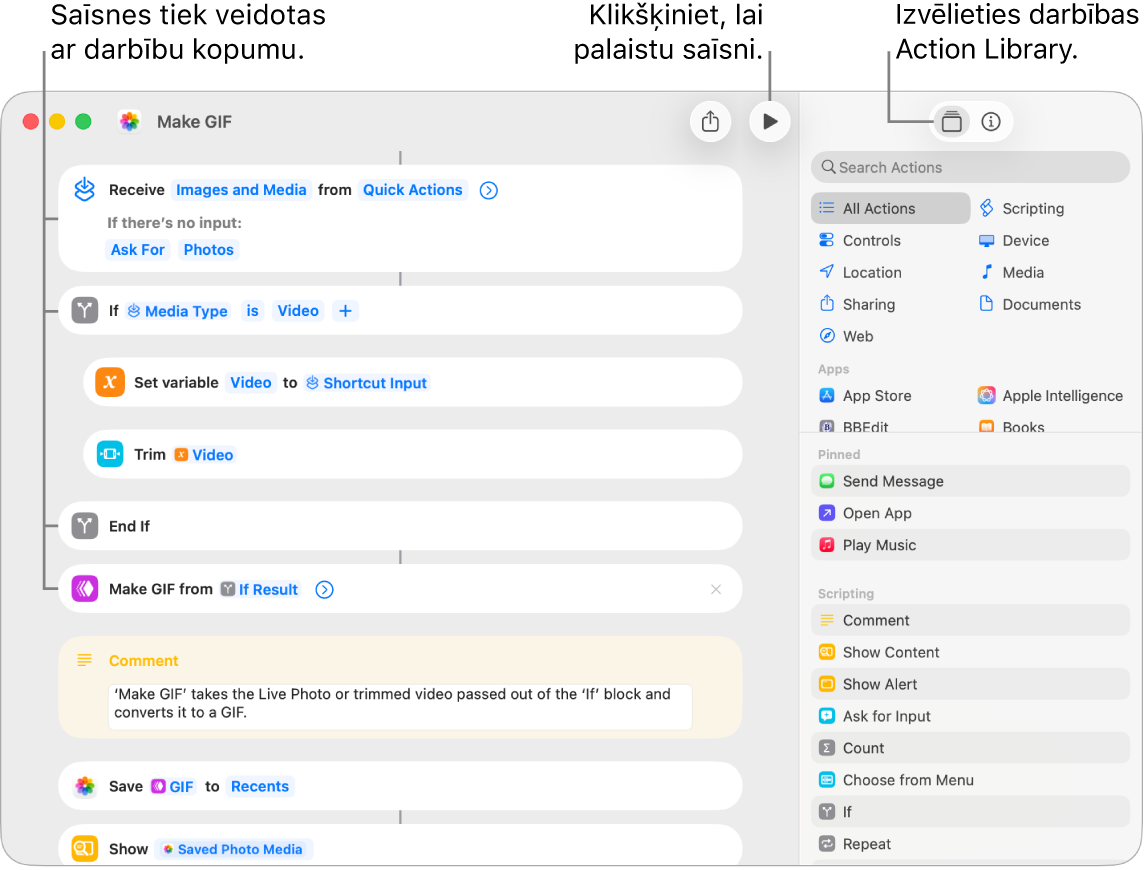Screen dimensions: 1144x870
Task: Share the Make GIF shortcut
Action: (710, 121)
